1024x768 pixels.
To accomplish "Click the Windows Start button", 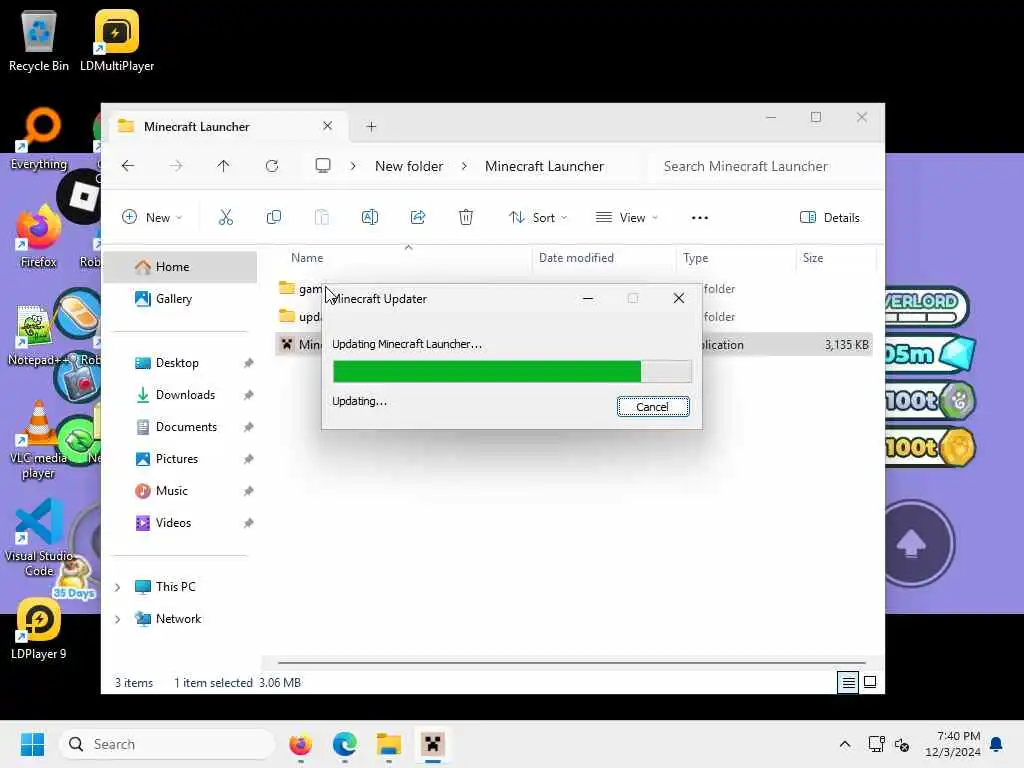I will 32,744.
